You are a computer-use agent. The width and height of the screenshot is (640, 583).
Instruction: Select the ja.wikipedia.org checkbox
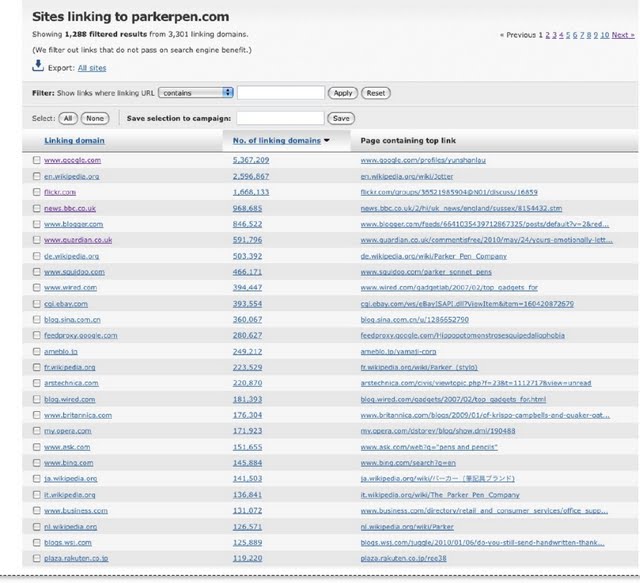[37, 478]
